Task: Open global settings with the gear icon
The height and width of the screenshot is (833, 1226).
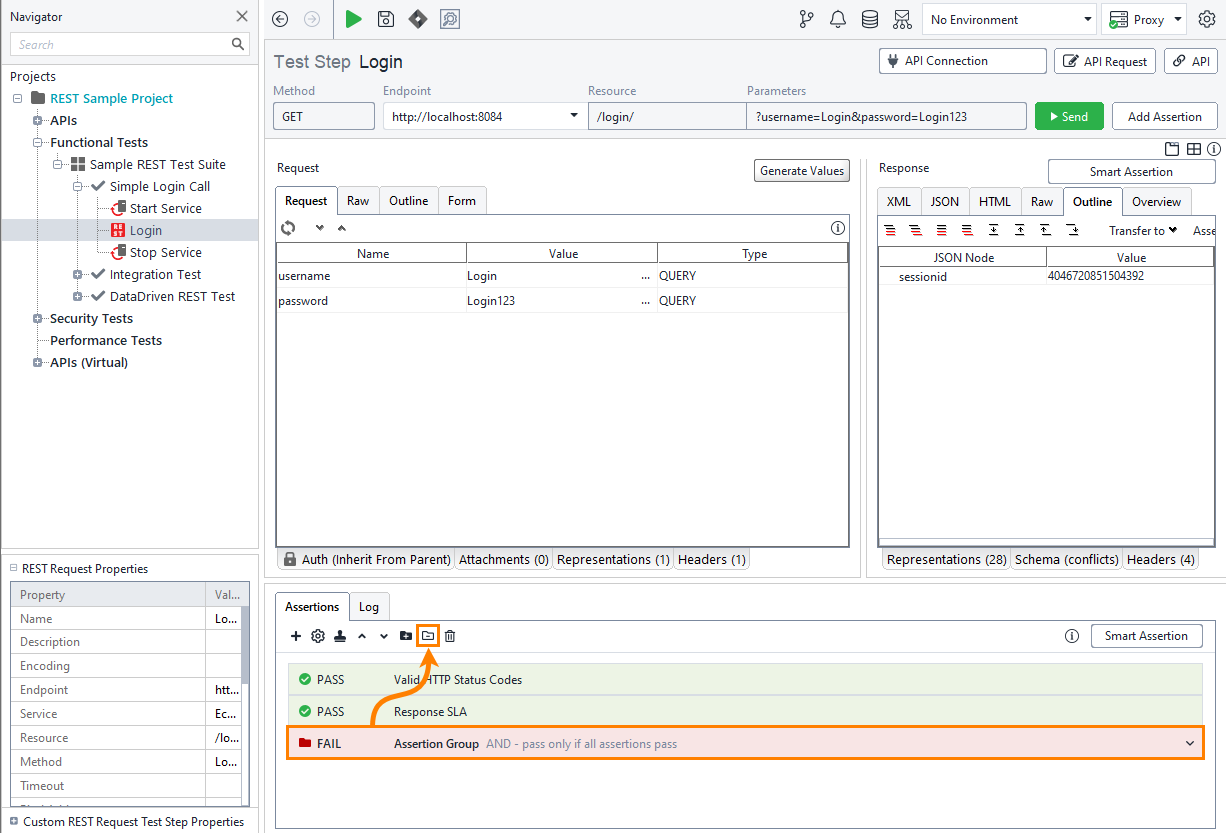Action: (x=1207, y=19)
